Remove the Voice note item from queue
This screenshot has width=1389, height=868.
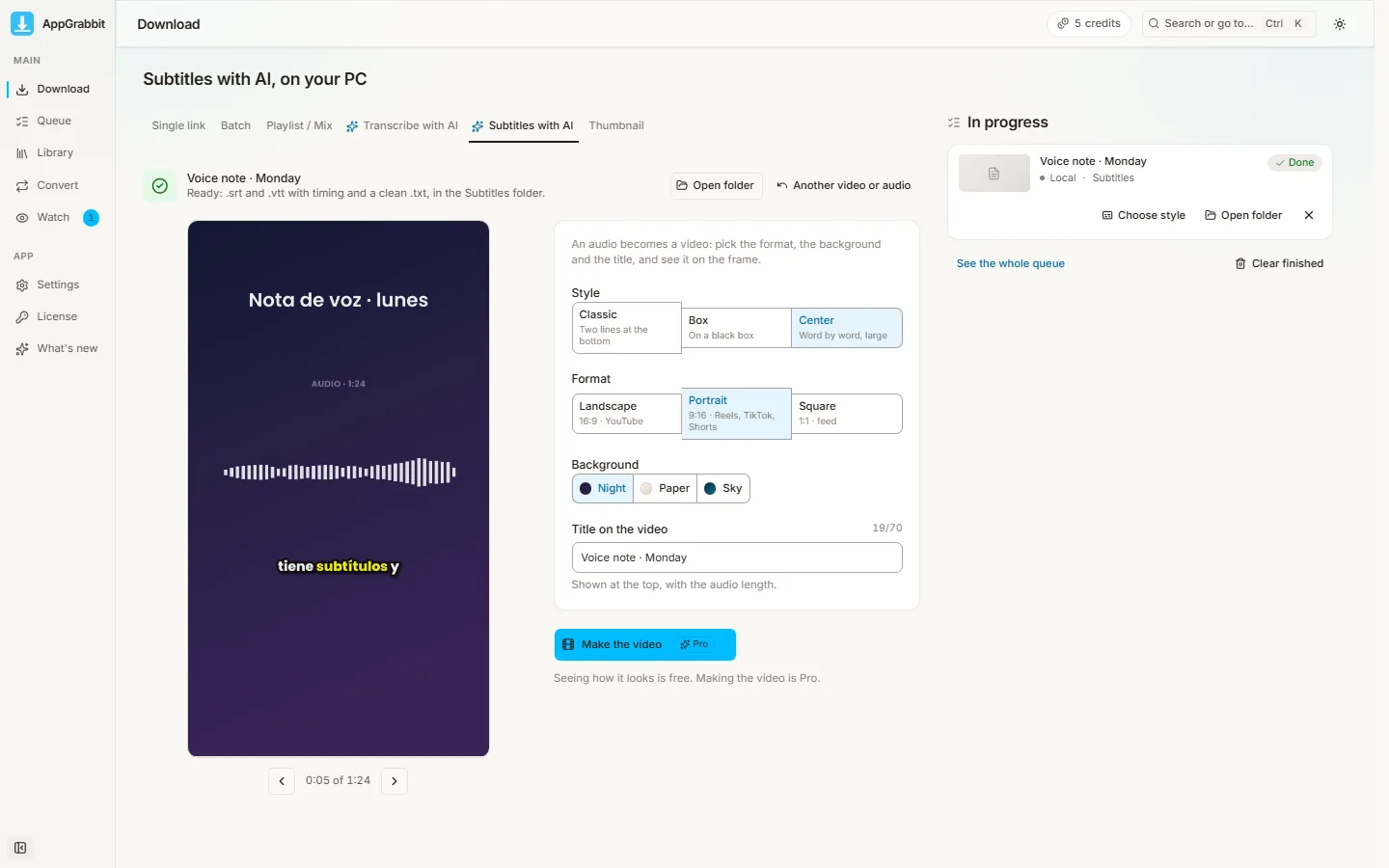[x=1309, y=215]
